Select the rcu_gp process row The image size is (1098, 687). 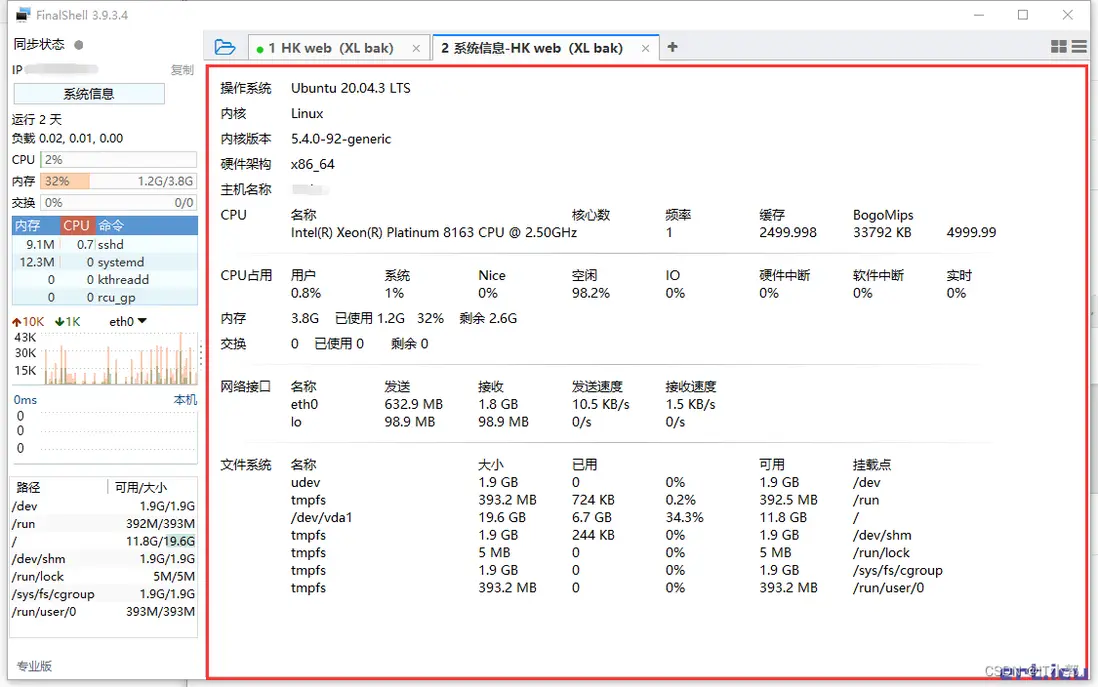(x=105, y=297)
